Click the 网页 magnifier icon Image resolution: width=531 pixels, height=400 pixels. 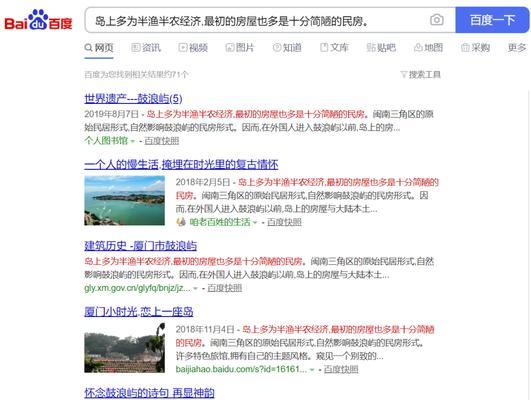[x=88, y=48]
